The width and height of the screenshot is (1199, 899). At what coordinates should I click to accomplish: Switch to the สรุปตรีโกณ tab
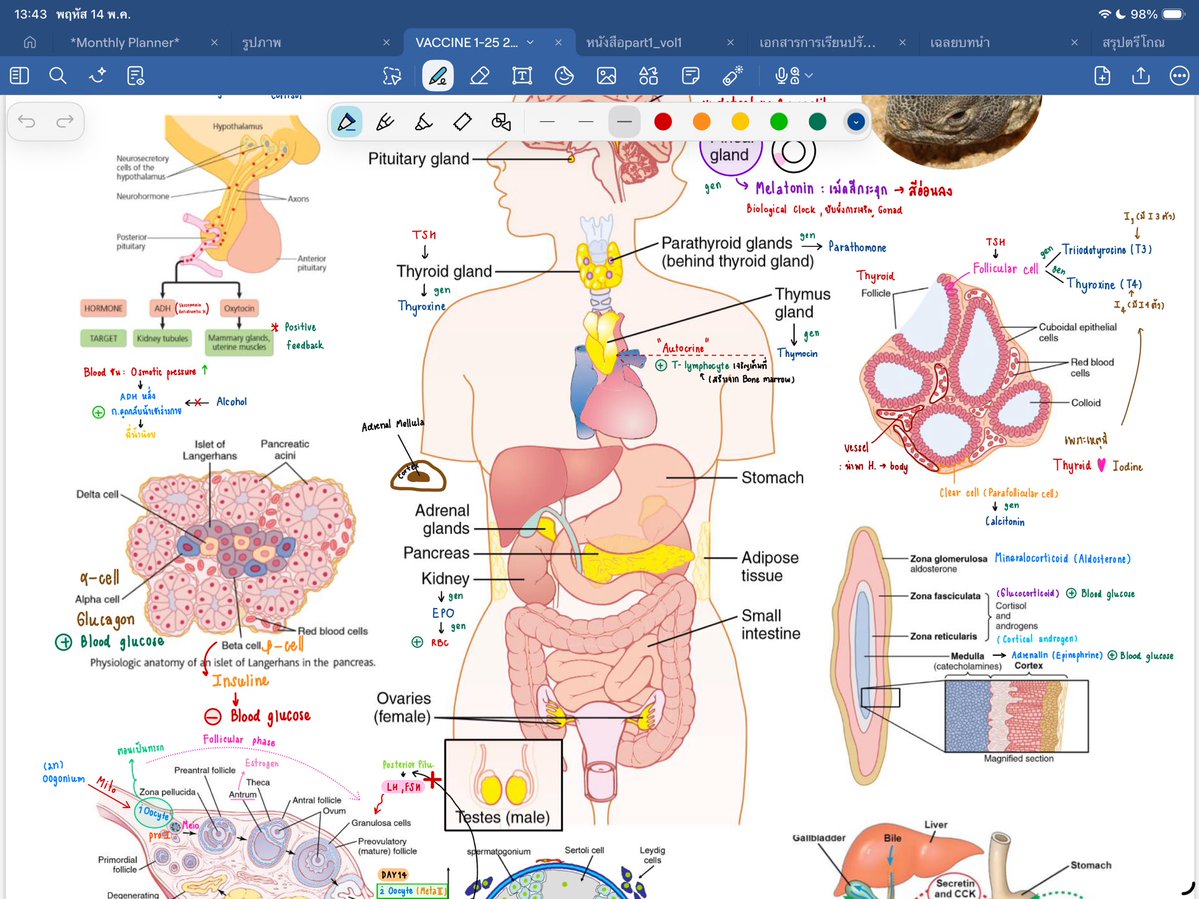click(1133, 43)
